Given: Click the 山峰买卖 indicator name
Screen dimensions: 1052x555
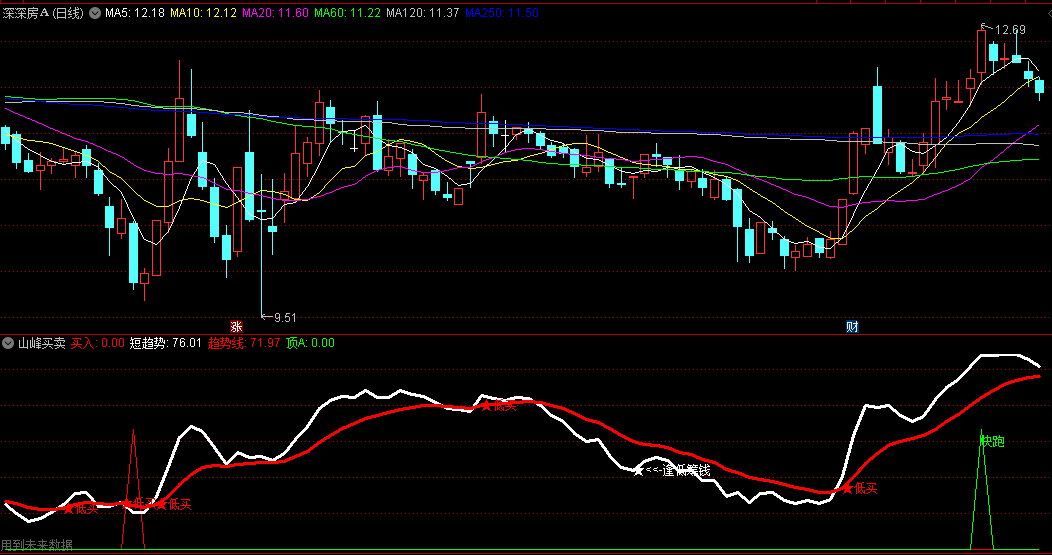Looking at the screenshot, I should pos(42,343).
